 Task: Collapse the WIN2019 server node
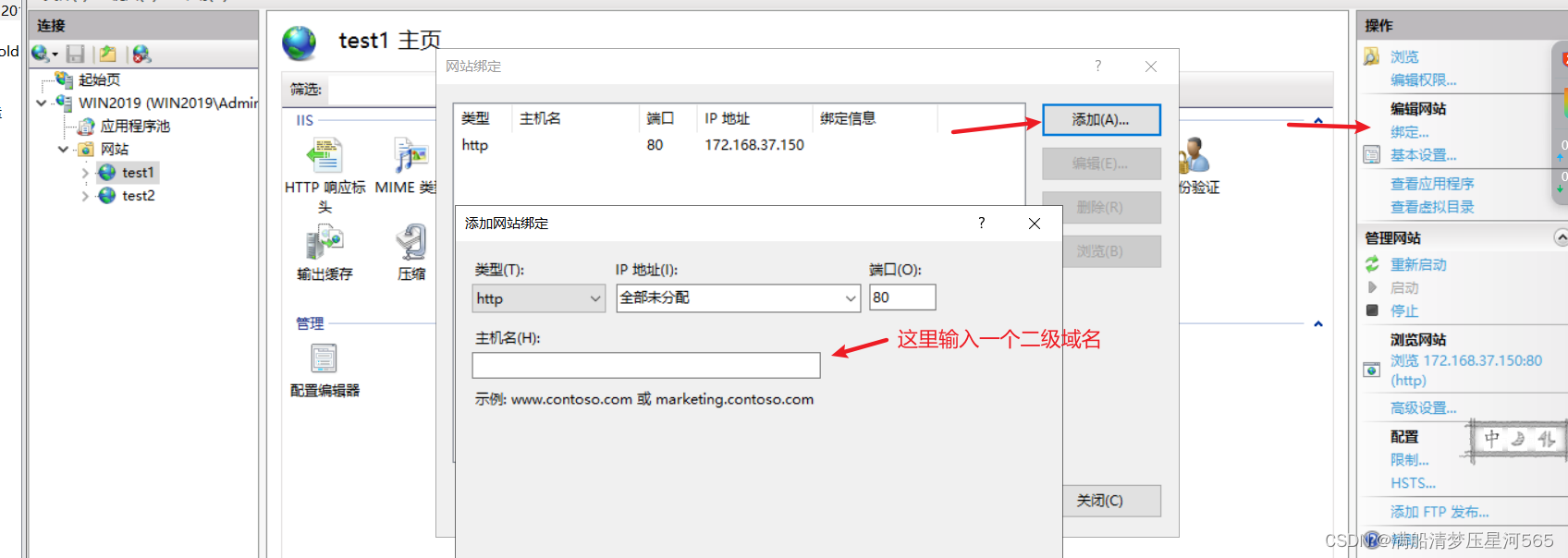[41, 103]
